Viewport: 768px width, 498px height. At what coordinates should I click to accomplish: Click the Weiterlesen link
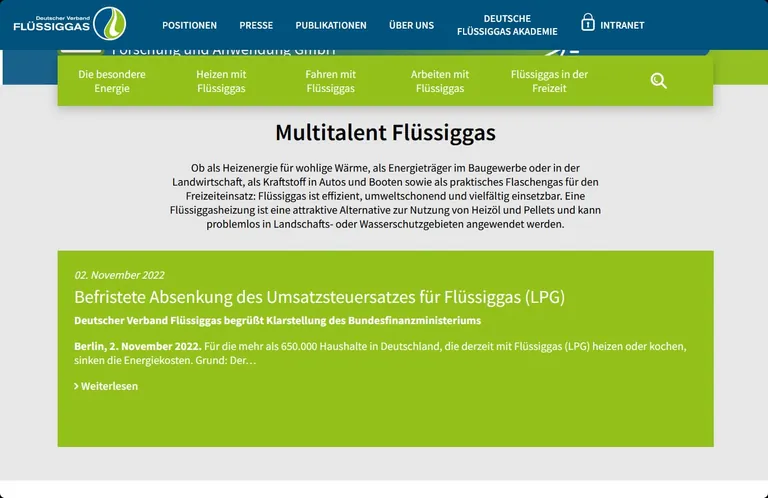[x=109, y=386]
